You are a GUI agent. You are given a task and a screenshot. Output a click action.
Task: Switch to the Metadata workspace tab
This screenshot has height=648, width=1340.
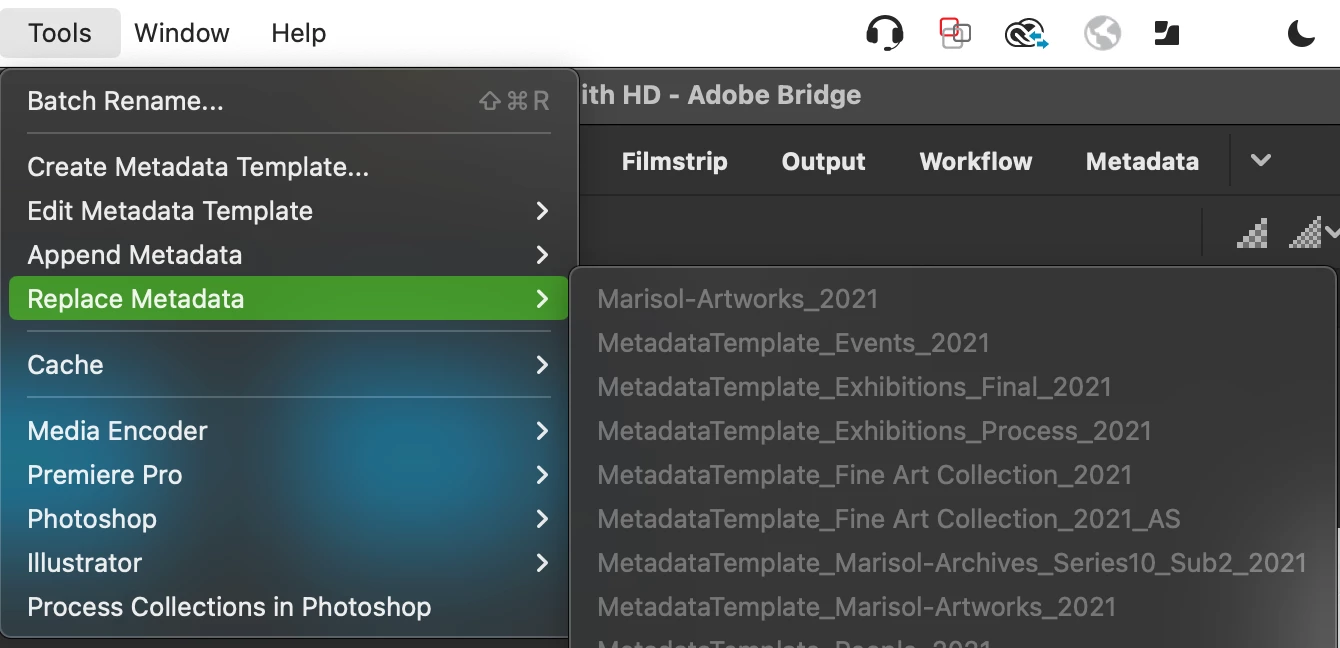1142,162
